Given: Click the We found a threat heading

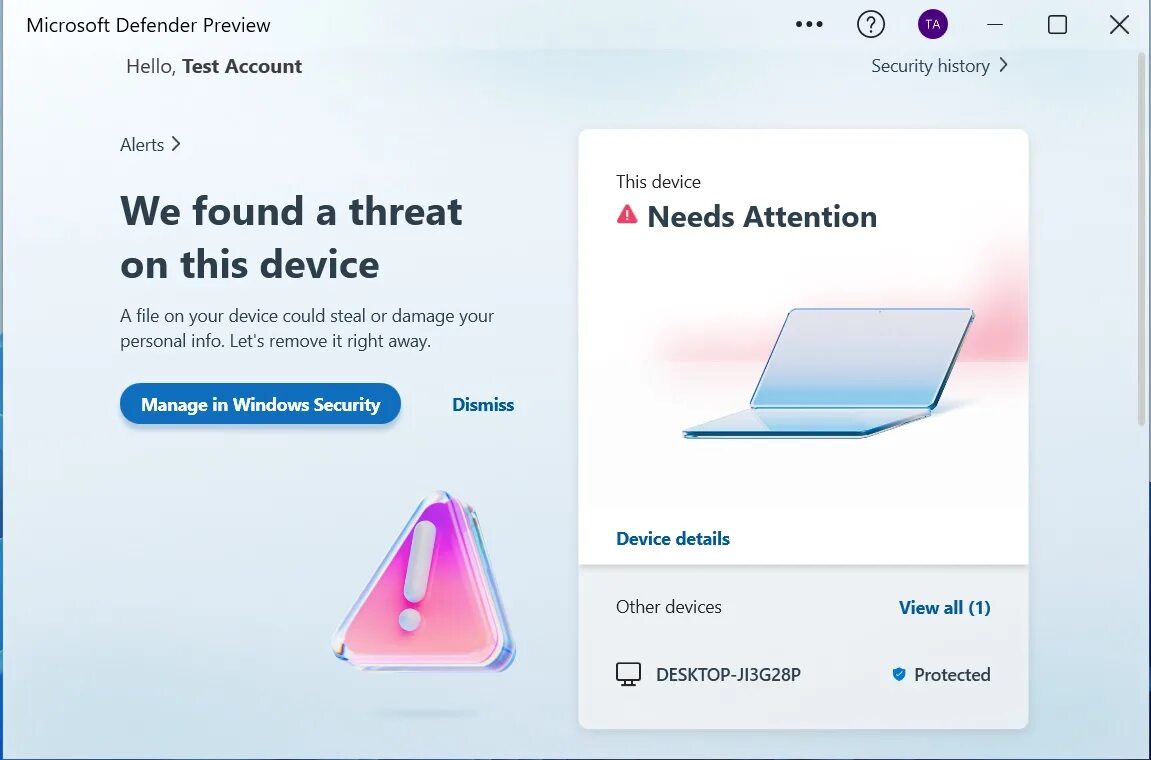Looking at the screenshot, I should [x=291, y=237].
